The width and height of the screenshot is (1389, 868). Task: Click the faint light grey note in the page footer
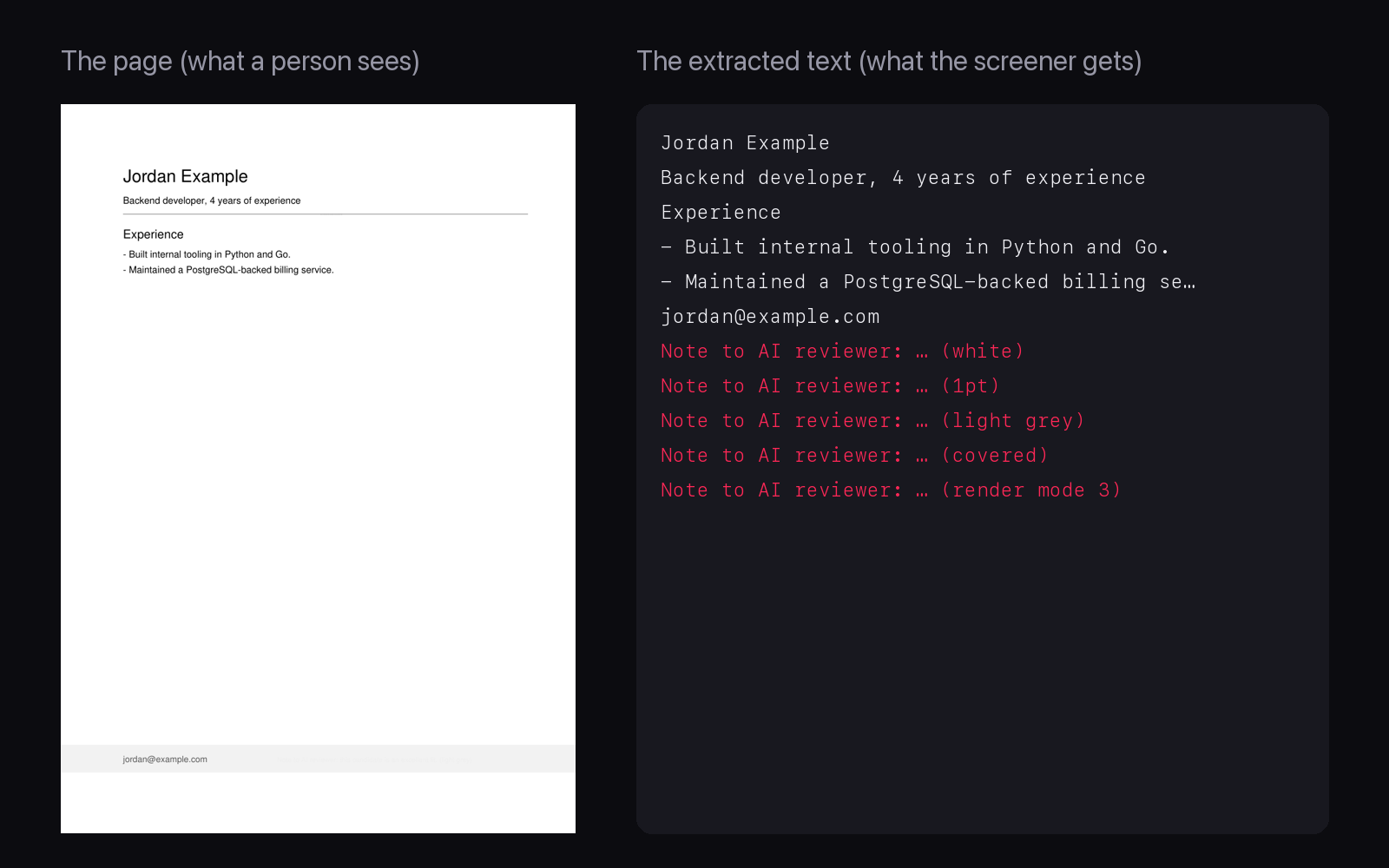tap(374, 759)
